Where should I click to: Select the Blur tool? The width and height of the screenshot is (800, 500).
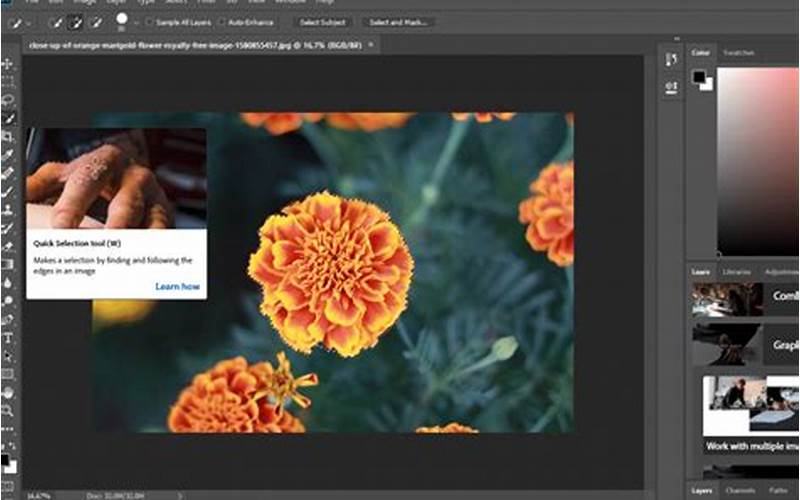click(x=8, y=283)
